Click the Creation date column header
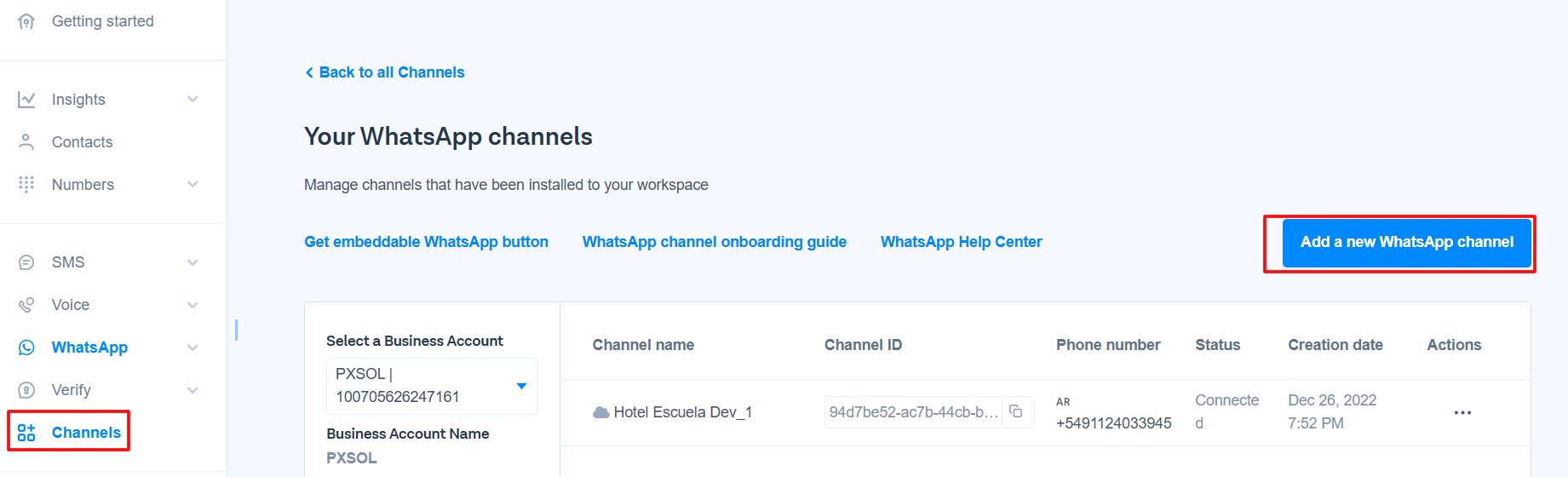 click(x=1335, y=345)
